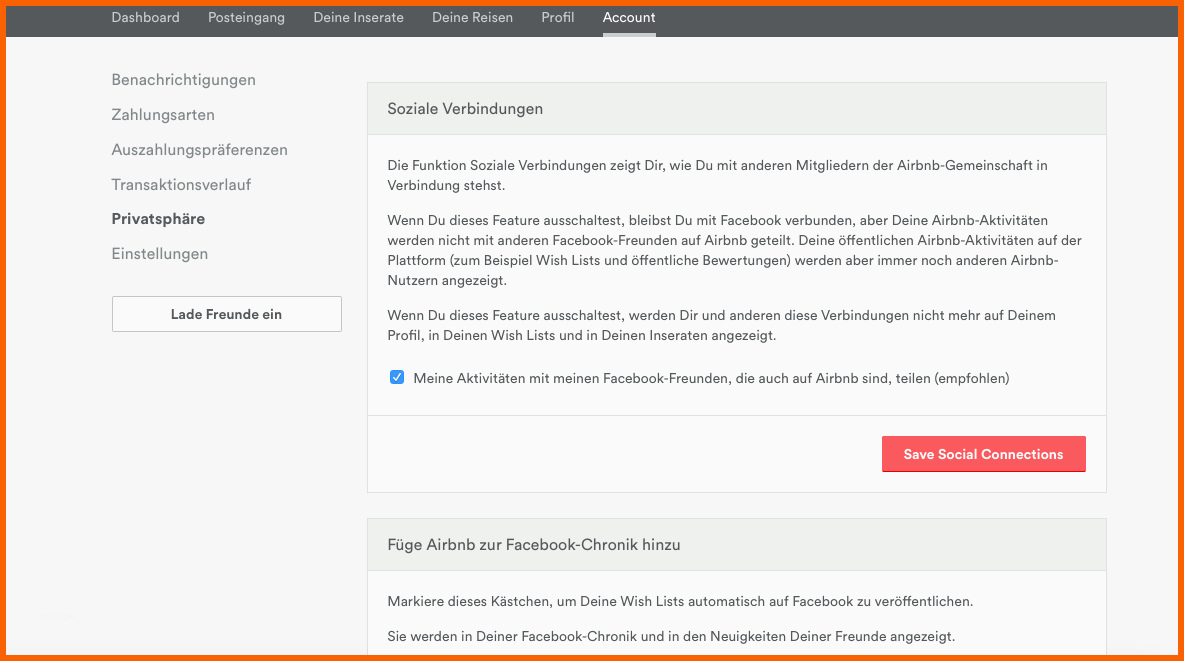Click Save Social Connections button

[x=983, y=454]
